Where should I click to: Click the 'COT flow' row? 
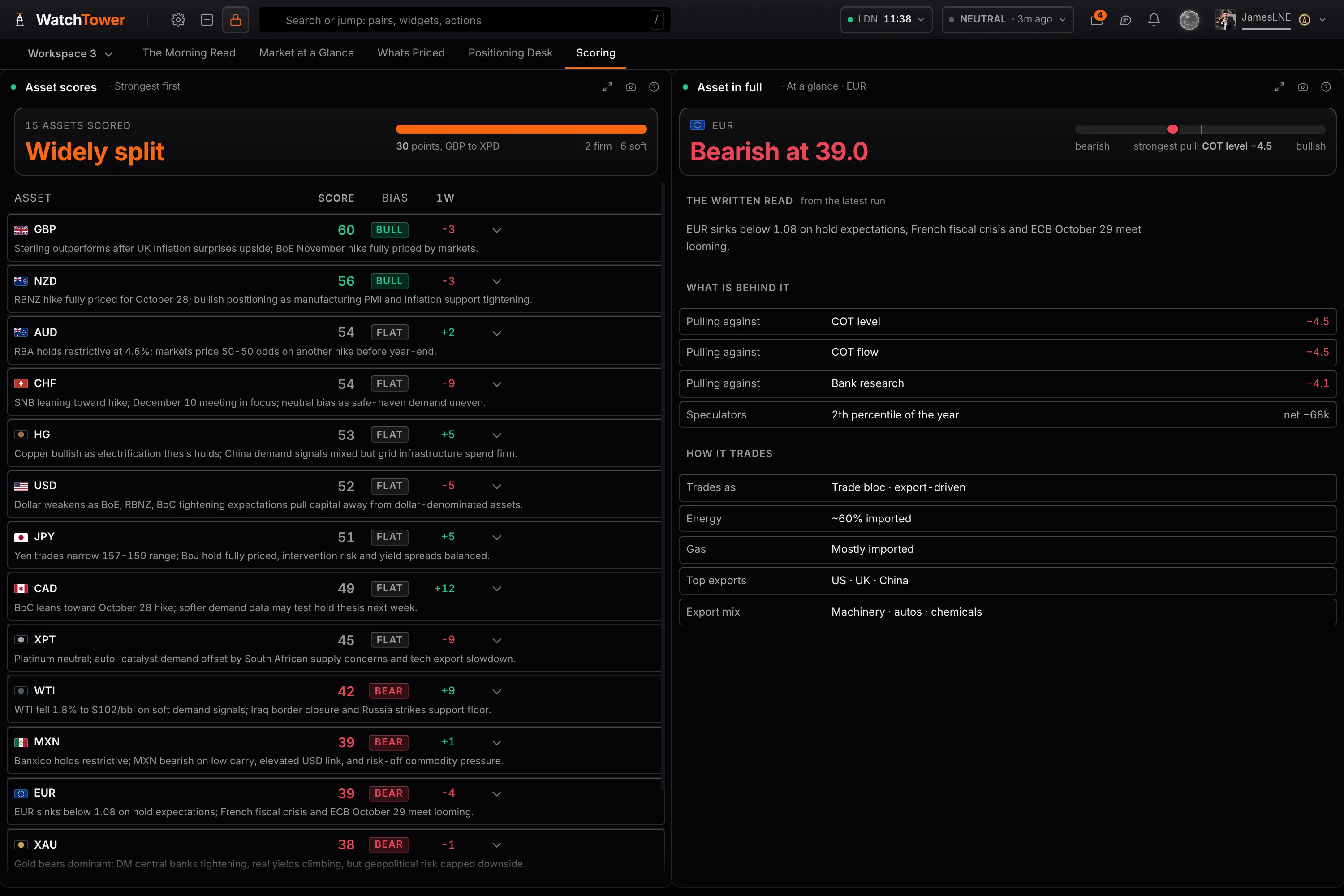pyautogui.click(x=1008, y=353)
